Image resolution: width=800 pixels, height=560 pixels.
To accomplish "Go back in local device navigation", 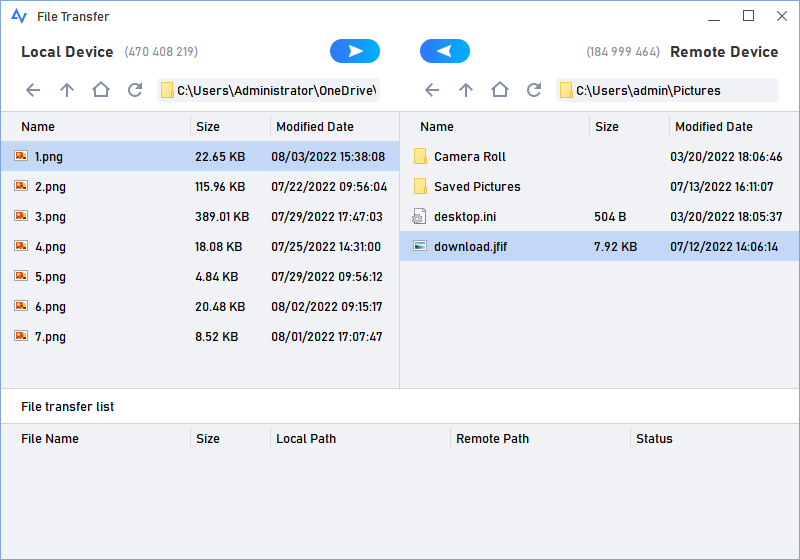I will [x=33, y=90].
